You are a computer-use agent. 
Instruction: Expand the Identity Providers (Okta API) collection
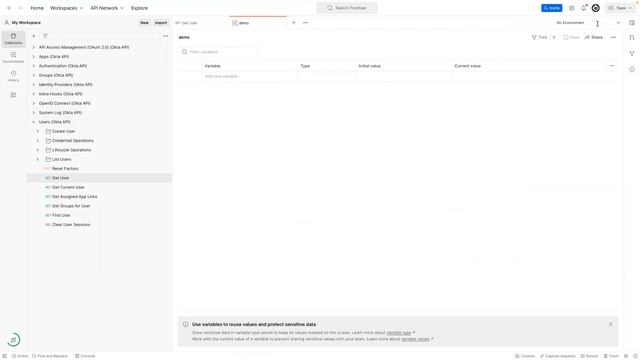pyautogui.click(x=34, y=84)
